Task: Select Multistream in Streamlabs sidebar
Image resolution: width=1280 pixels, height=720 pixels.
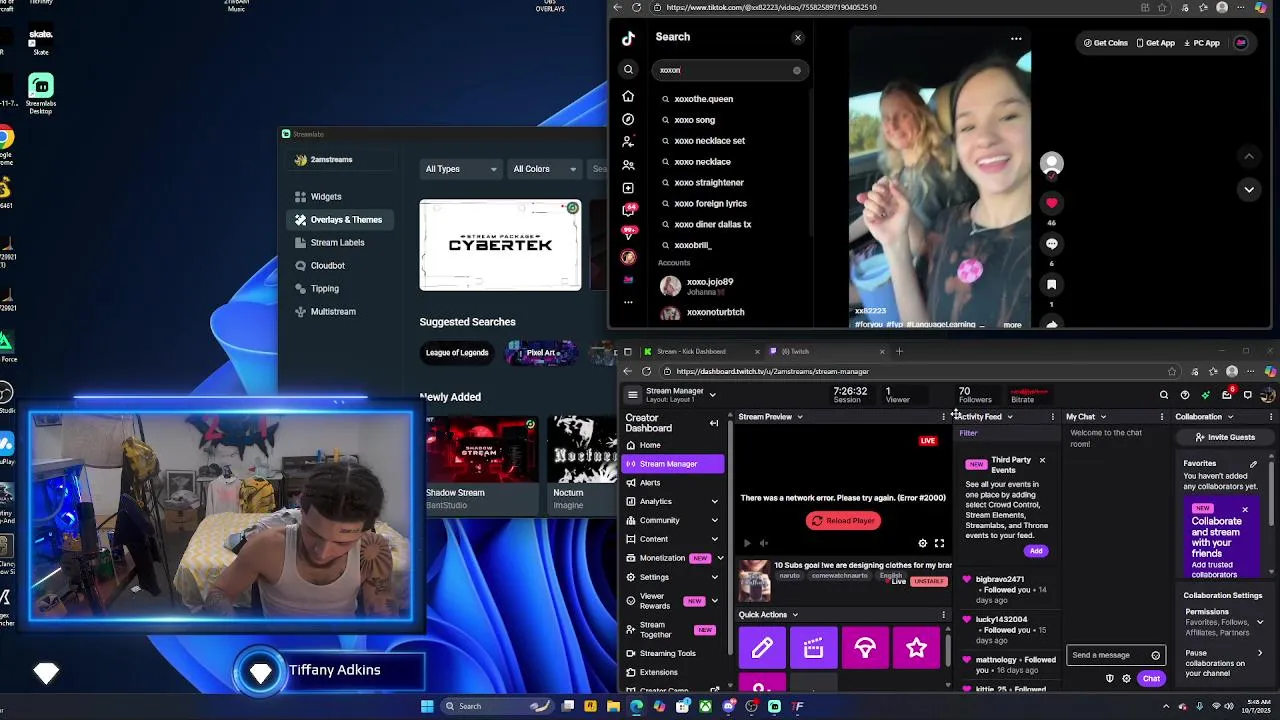Action: [x=333, y=312]
